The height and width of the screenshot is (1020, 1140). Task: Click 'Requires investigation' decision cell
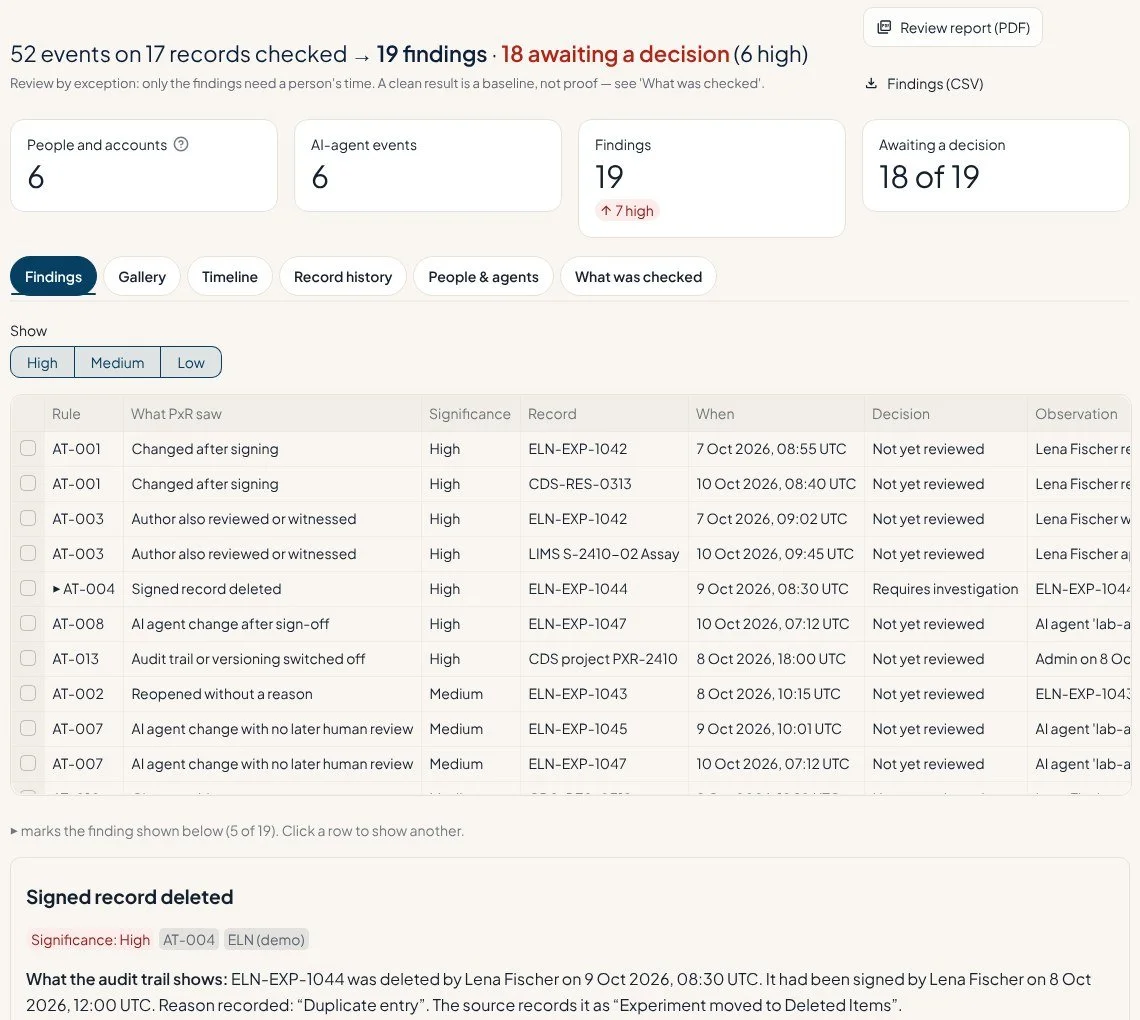pos(945,589)
